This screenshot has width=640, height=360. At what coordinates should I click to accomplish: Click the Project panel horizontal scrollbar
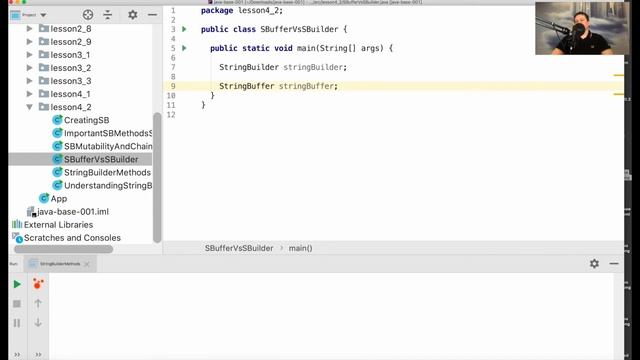click(63, 249)
